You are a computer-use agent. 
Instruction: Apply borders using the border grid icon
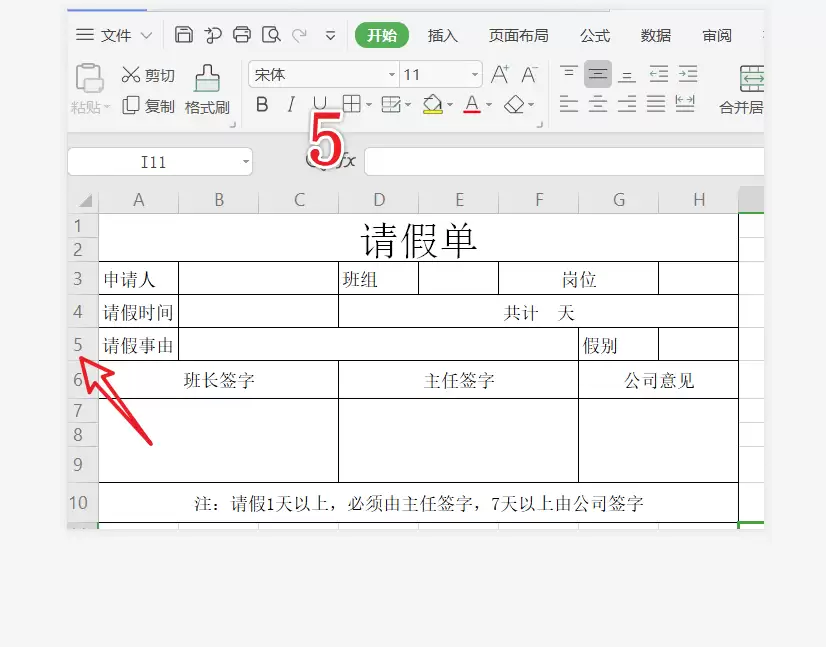point(354,103)
